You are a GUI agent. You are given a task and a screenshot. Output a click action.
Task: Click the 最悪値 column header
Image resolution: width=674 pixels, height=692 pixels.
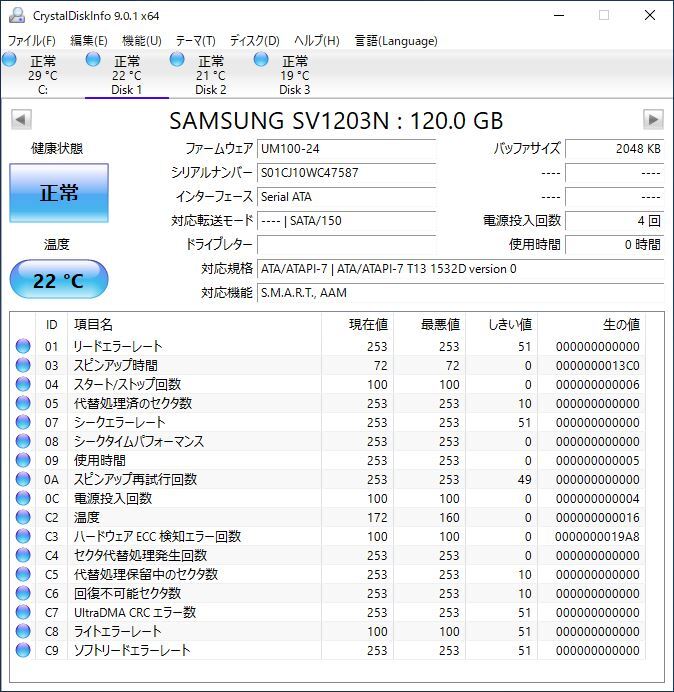pyautogui.click(x=429, y=324)
